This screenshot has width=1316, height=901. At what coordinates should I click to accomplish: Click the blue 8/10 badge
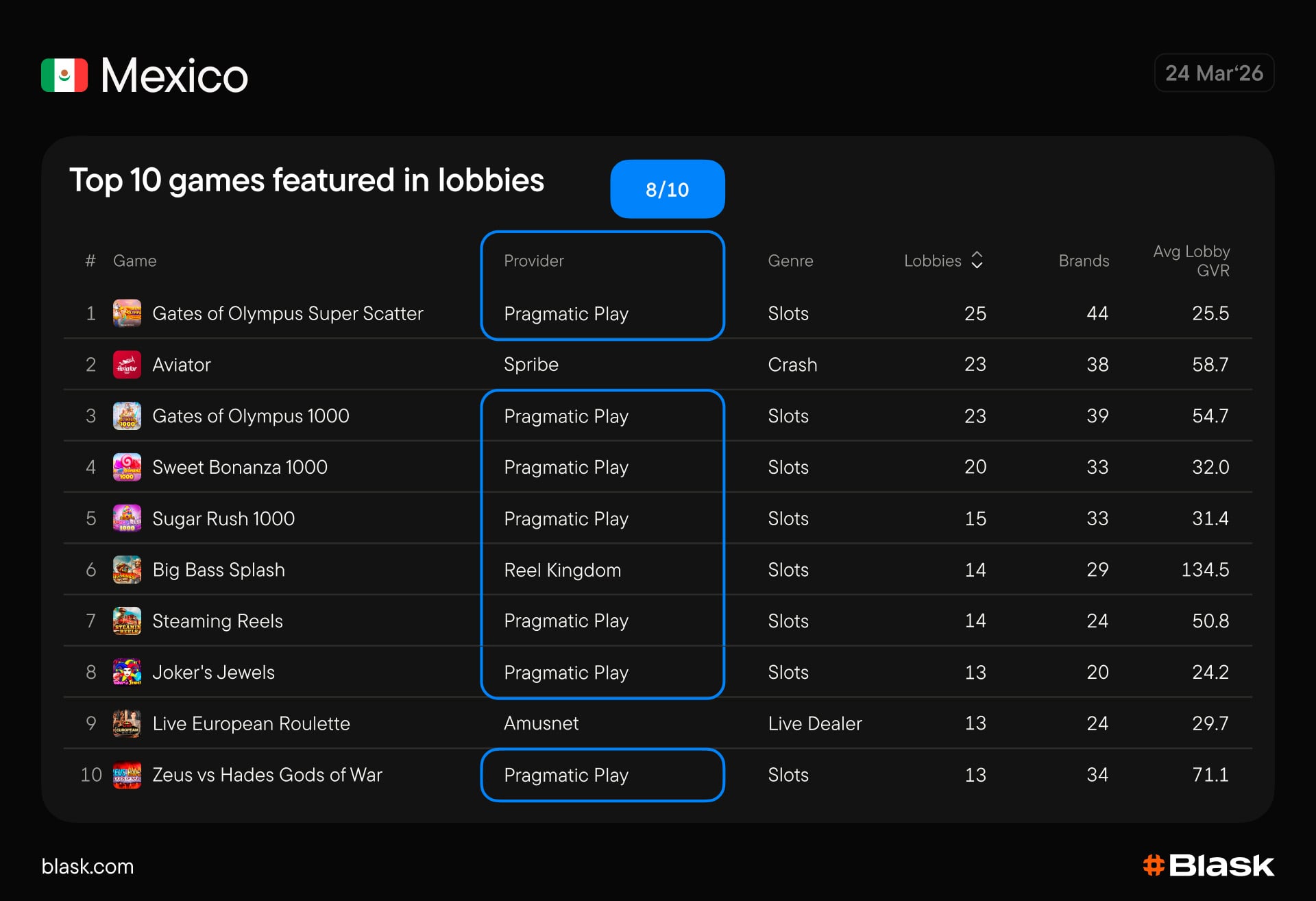[x=667, y=189]
